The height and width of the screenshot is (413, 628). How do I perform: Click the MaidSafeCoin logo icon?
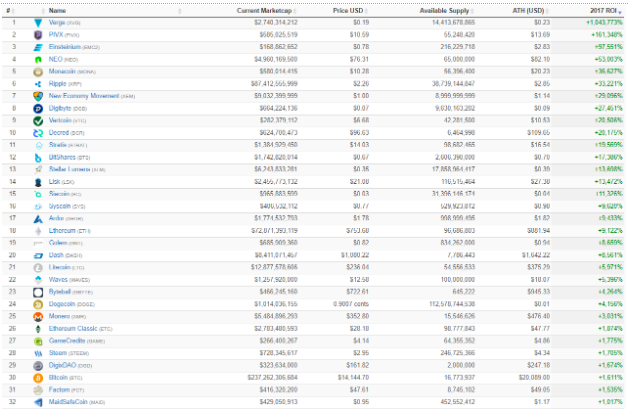tap(38, 403)
